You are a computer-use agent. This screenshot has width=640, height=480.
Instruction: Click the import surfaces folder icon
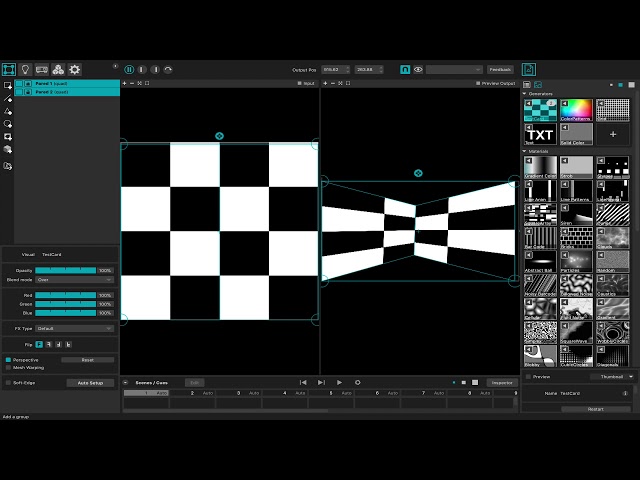(7, 166)
